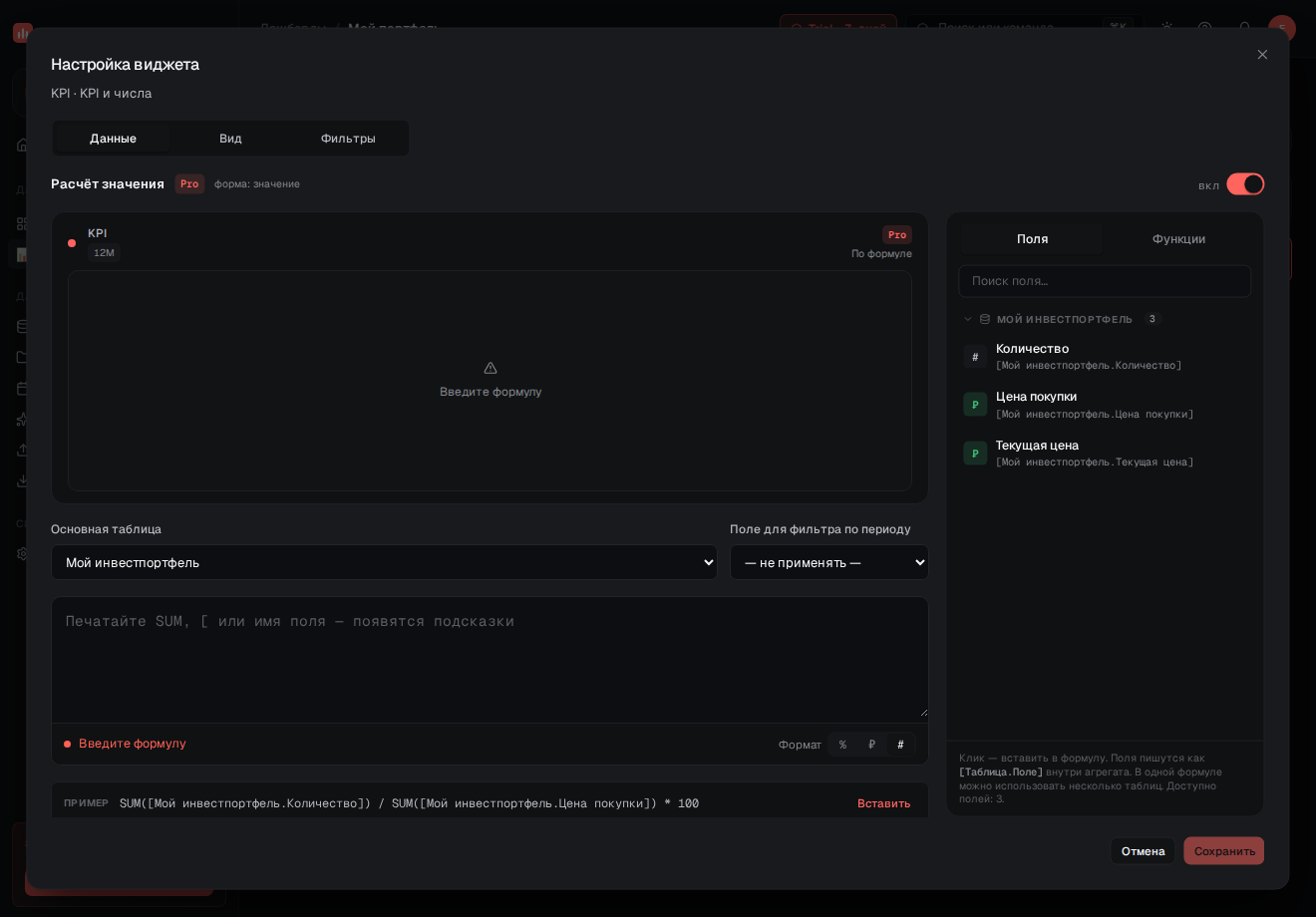Image resolution: width=1316 pixels, height=917 pixels.
Task: Click into the formula text area
Action: click(x=490, y=658)
